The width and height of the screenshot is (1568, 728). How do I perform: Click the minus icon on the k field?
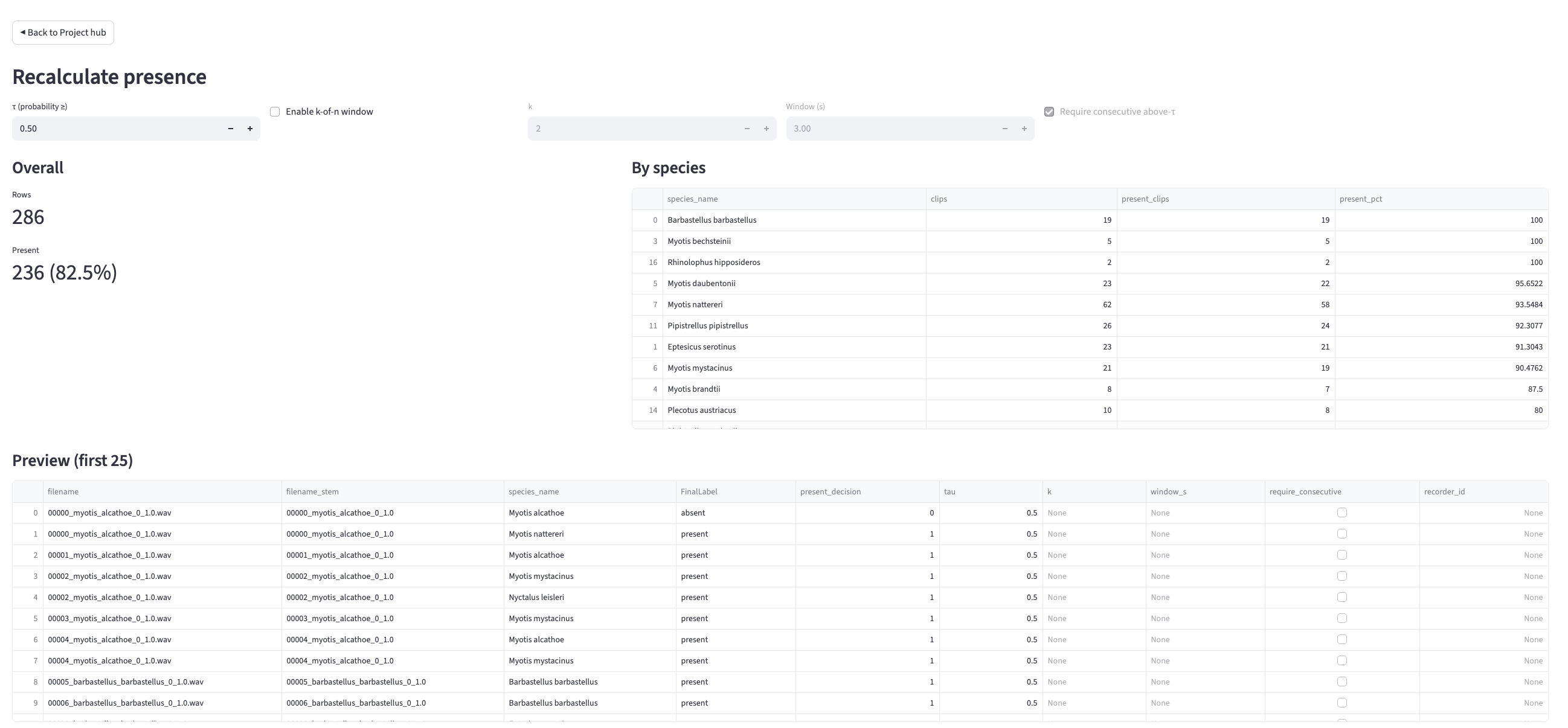pyautogui.click(x=747, y=129)
